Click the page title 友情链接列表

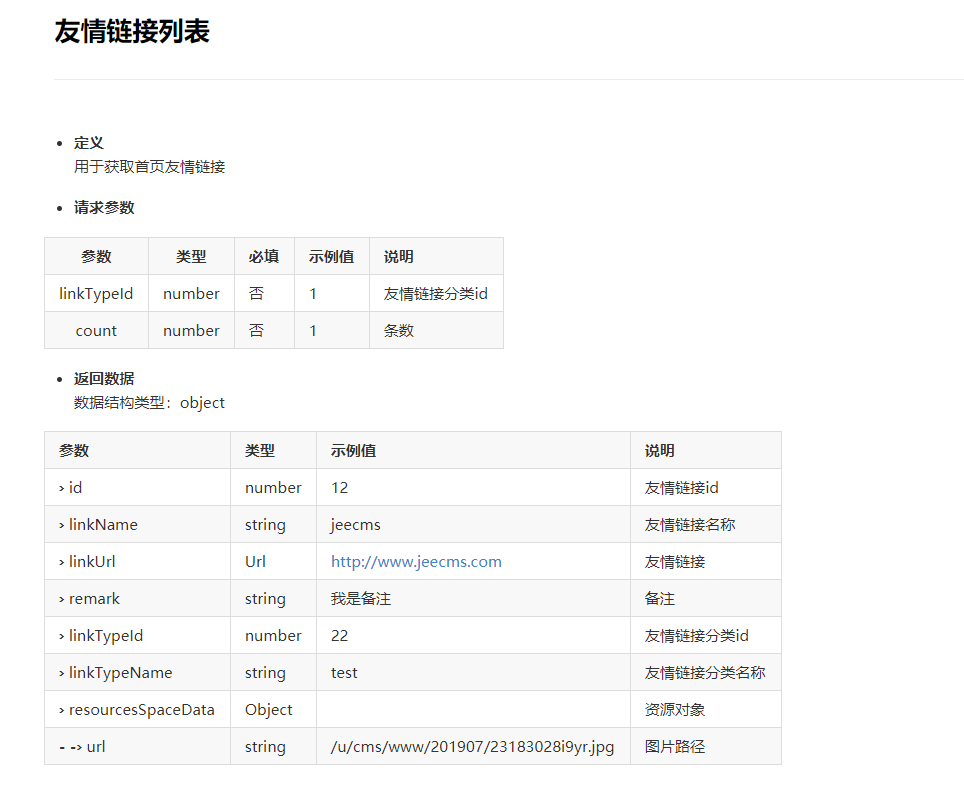[x=132, y=32]
